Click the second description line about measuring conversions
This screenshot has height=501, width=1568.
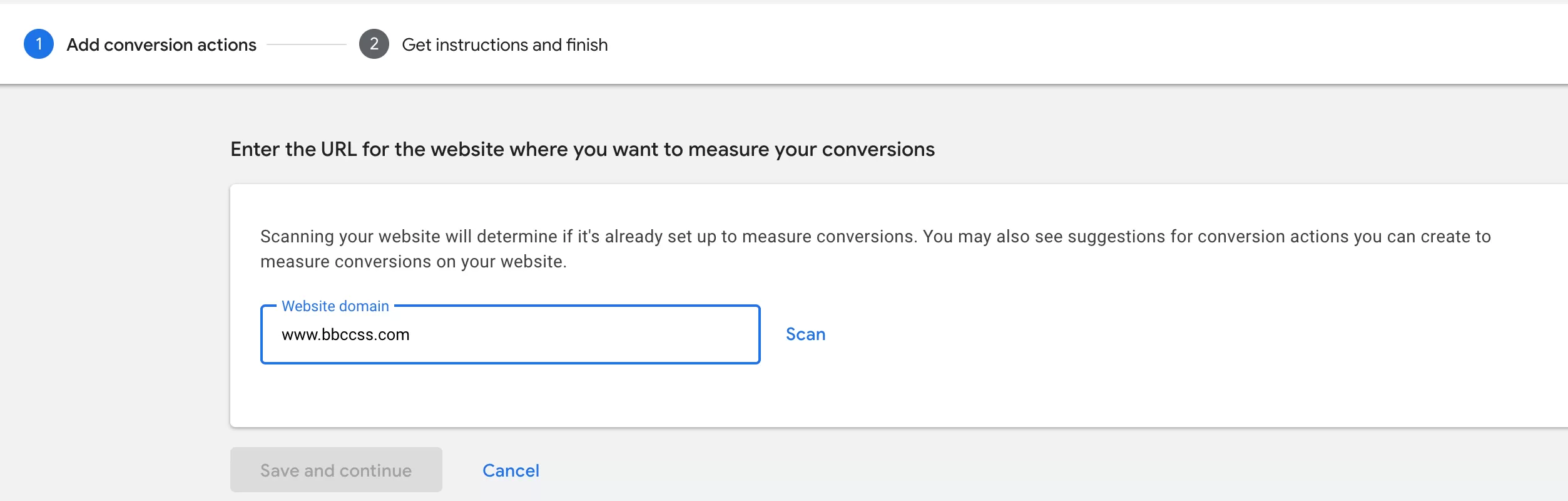pyautogui.click(x=414, y=262)
